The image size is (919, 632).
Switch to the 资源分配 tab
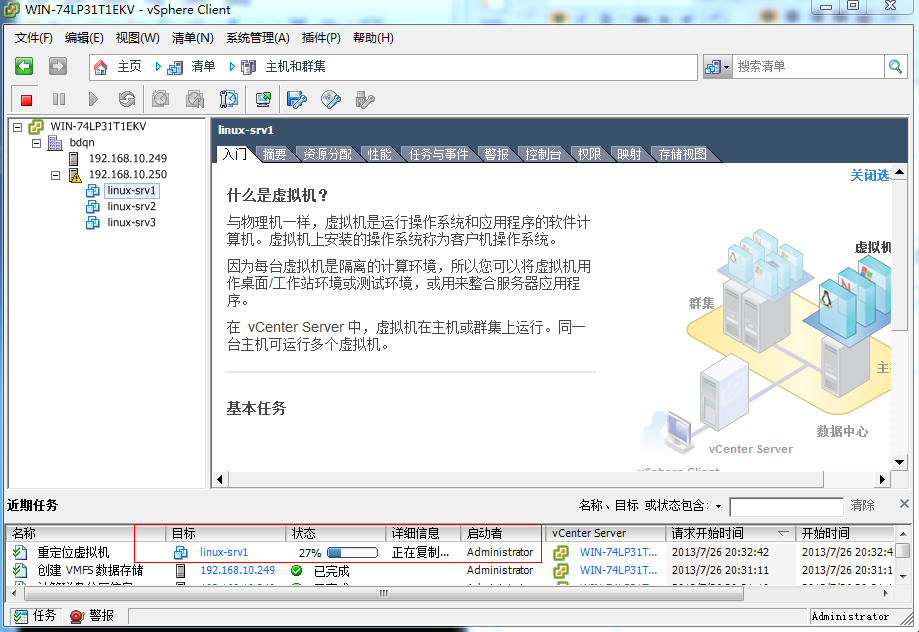[x=327, y=154]
